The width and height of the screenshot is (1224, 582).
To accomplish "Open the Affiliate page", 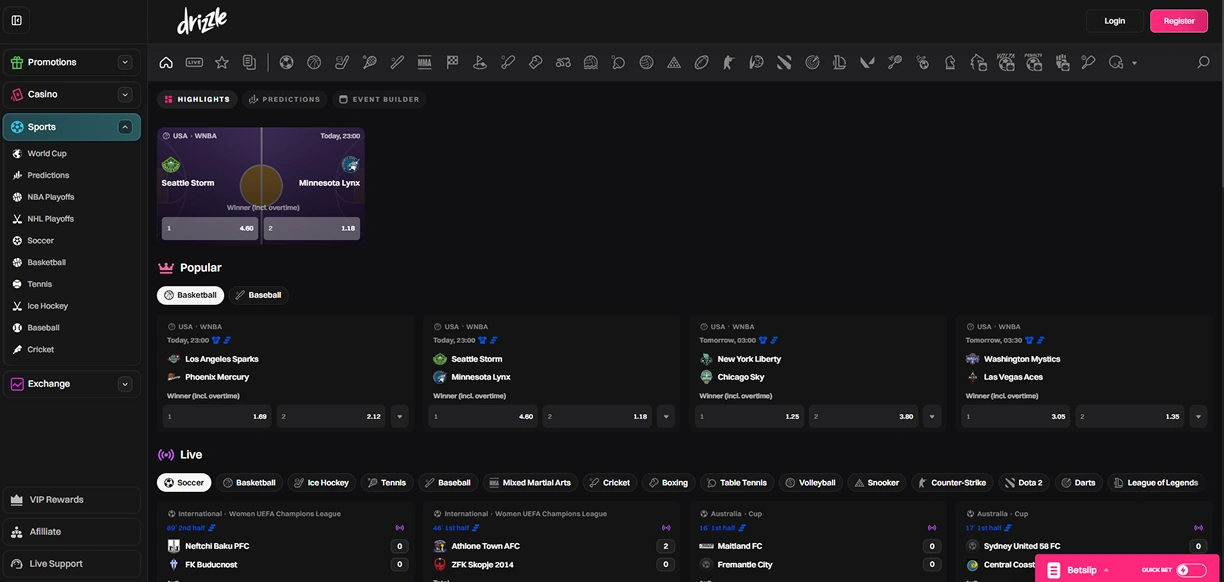I will click(71, 531).
